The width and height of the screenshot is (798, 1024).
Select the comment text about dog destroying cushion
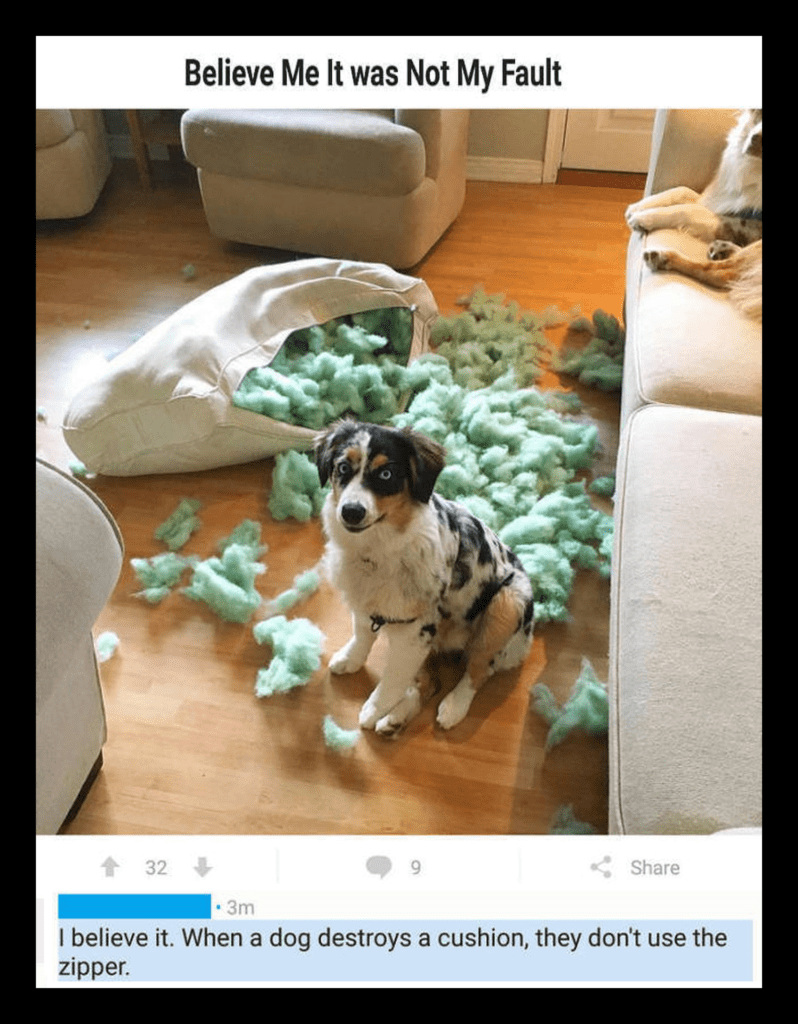tap(405, 952)
